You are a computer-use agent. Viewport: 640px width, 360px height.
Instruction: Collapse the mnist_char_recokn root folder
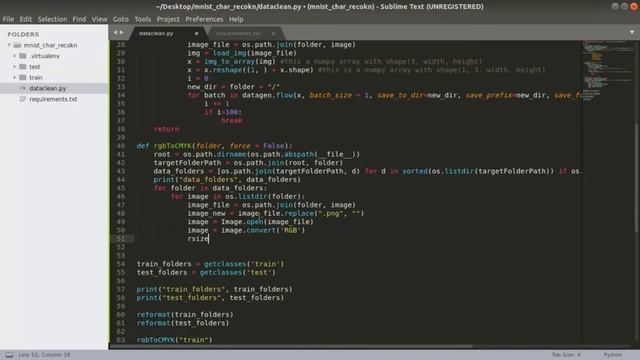[x=9, y=45]
